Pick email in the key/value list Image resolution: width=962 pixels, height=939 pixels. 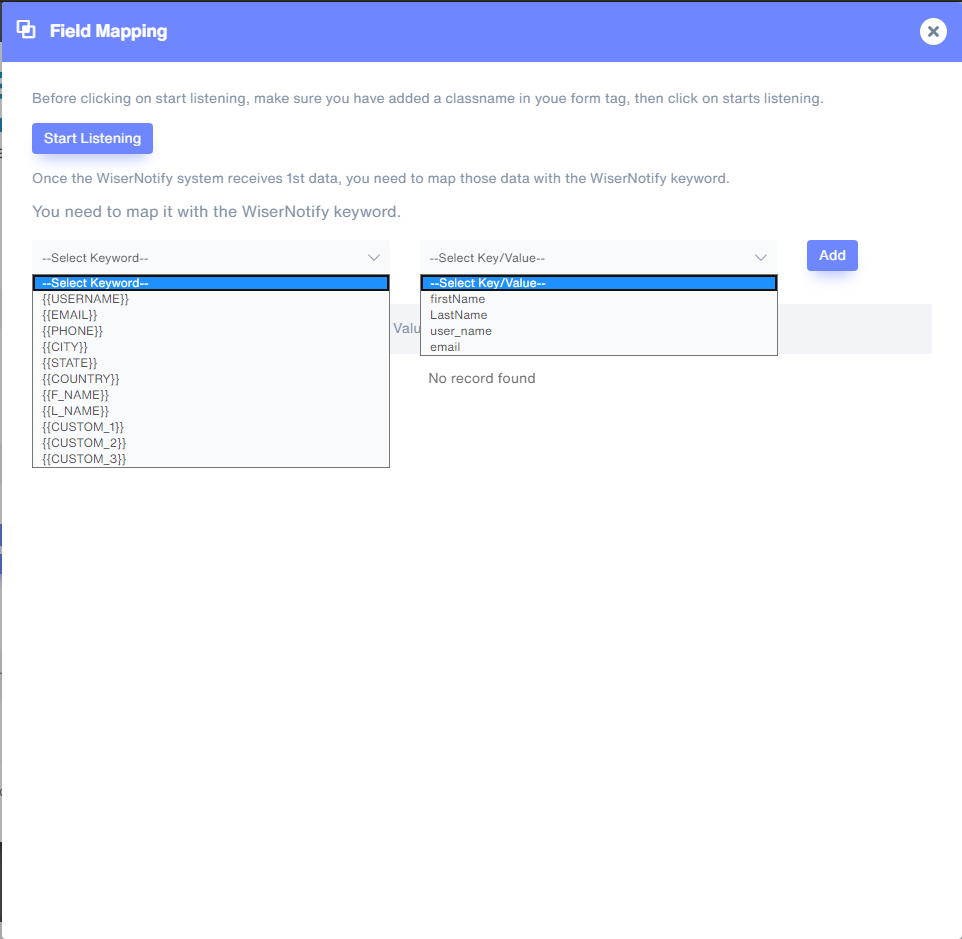coord(445,347)
